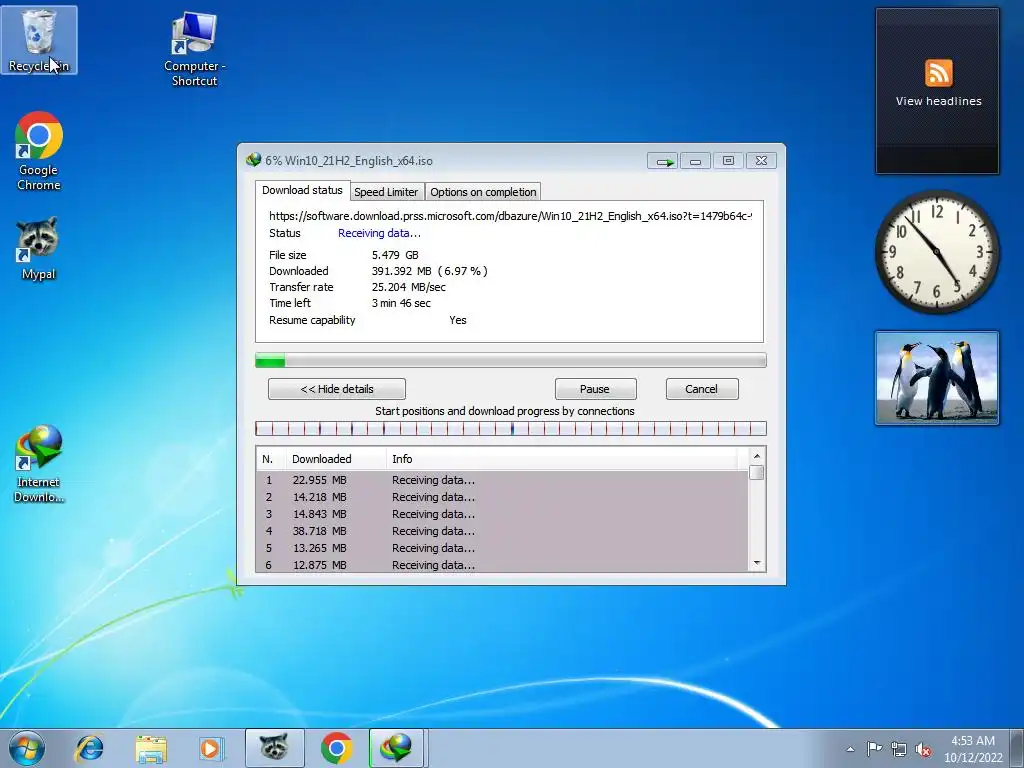Click the green arrow button in the IDM title bar

pos(663,161)
